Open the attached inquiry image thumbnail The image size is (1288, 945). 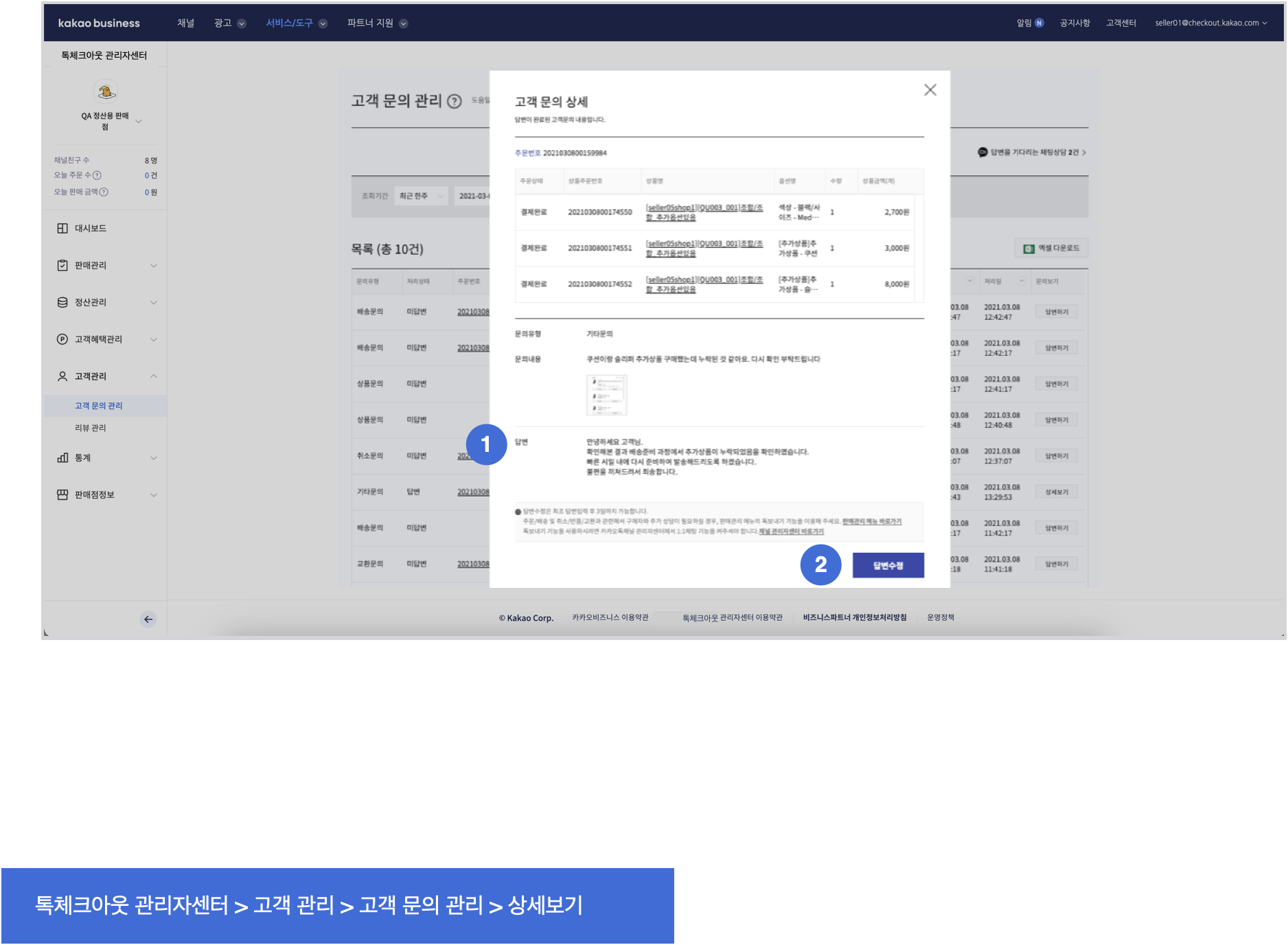[x=606, y=395]
